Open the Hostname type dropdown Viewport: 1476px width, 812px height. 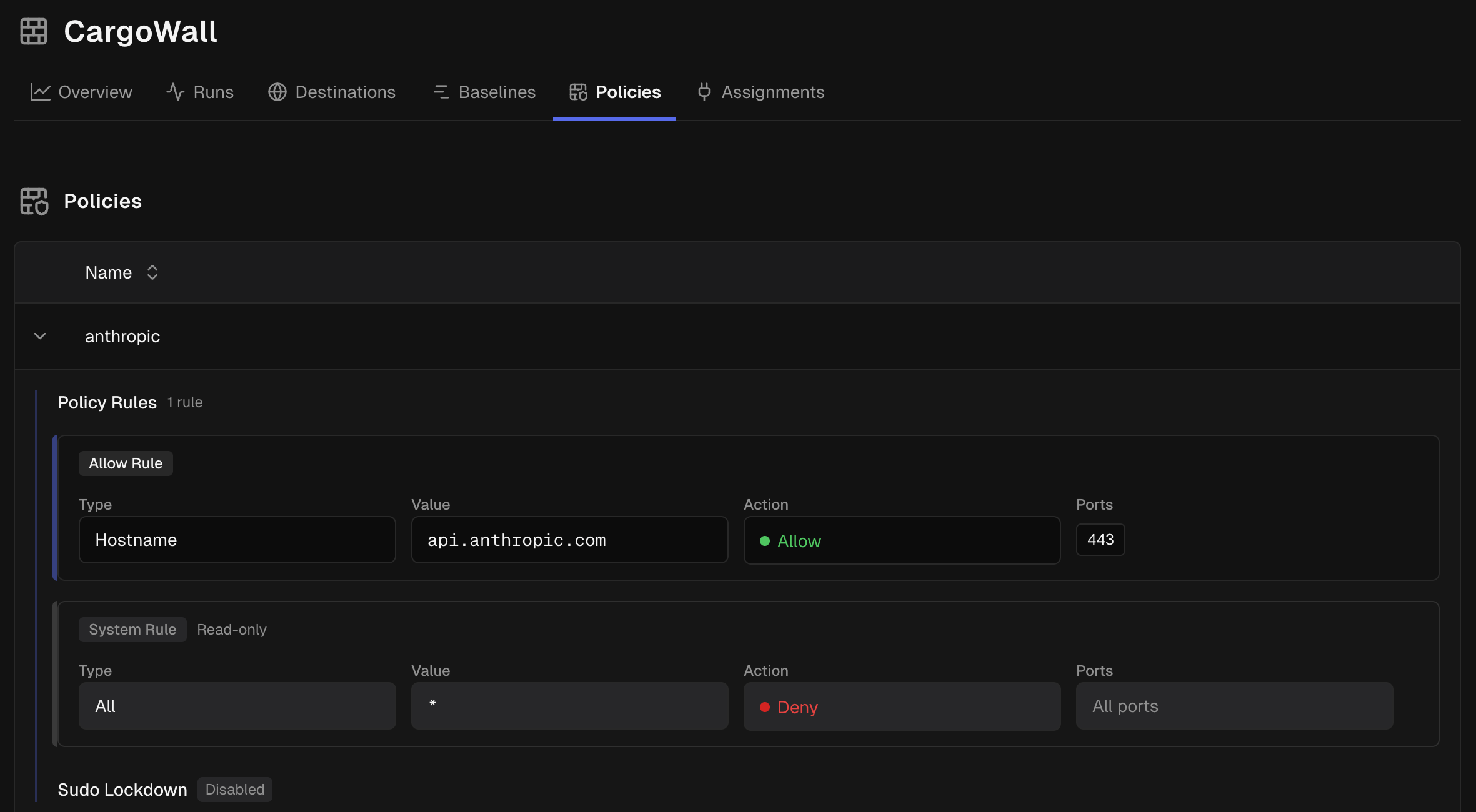[x=237, y=540]
